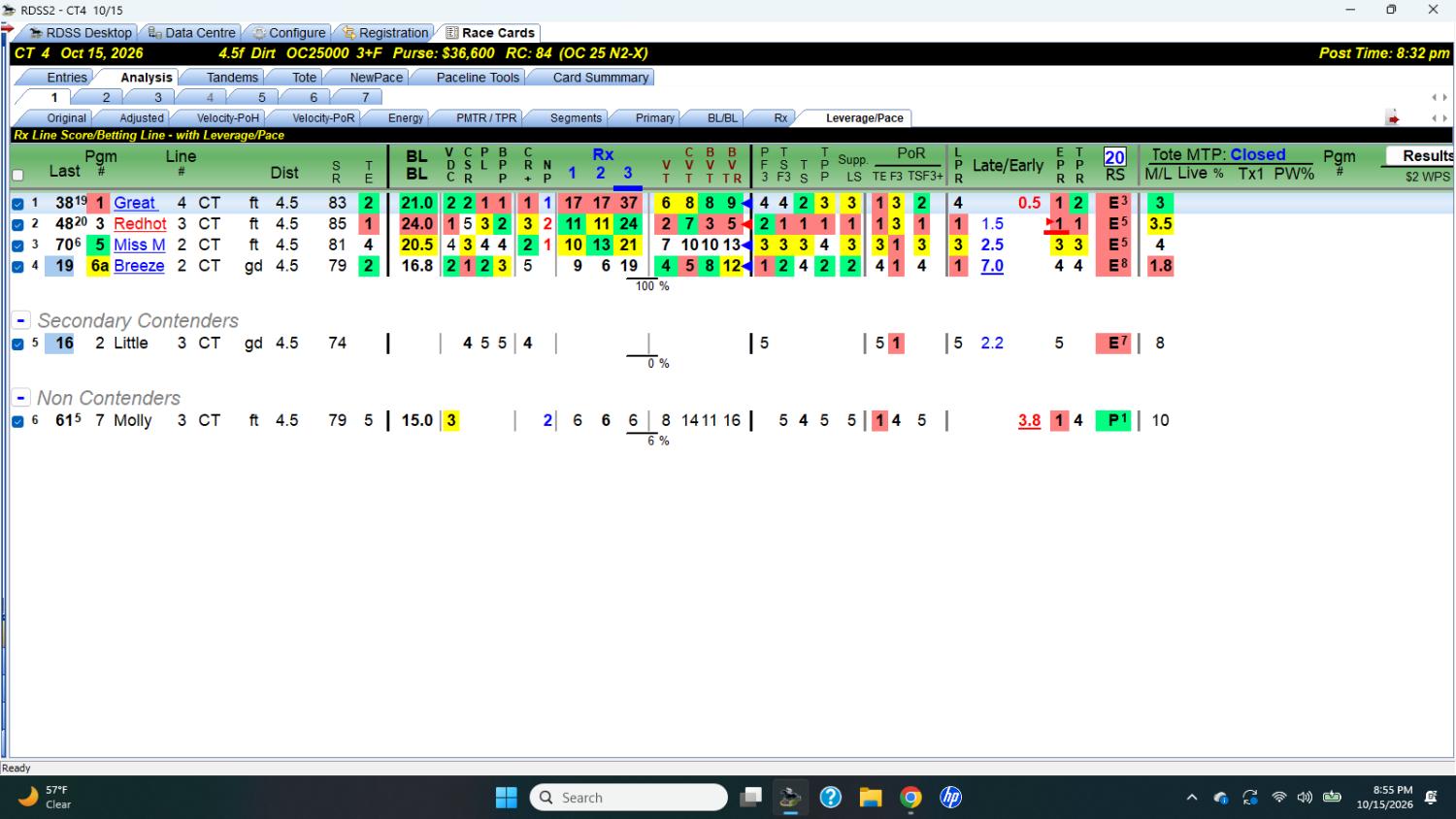Uncheck row 4 Breeze checkbox
The width and height of the screenshot is (1456, 819).
point(17,266)
